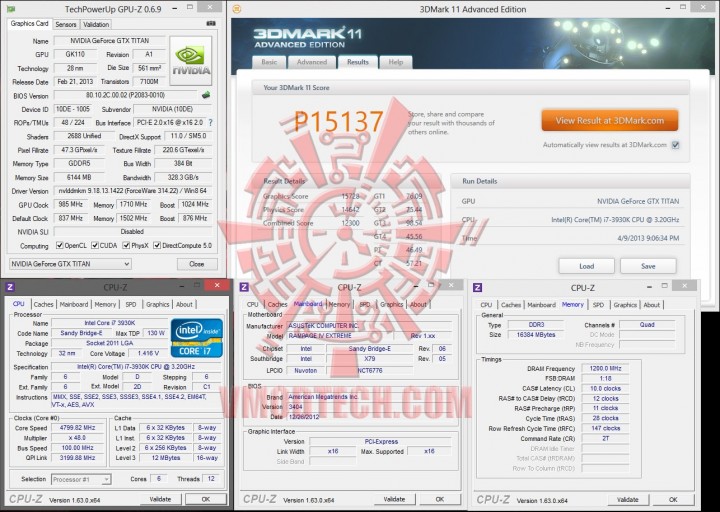Click the BIOS Version field 80.10.2C.00.02
Screen dimensions: 720x512
pos(125,96)
